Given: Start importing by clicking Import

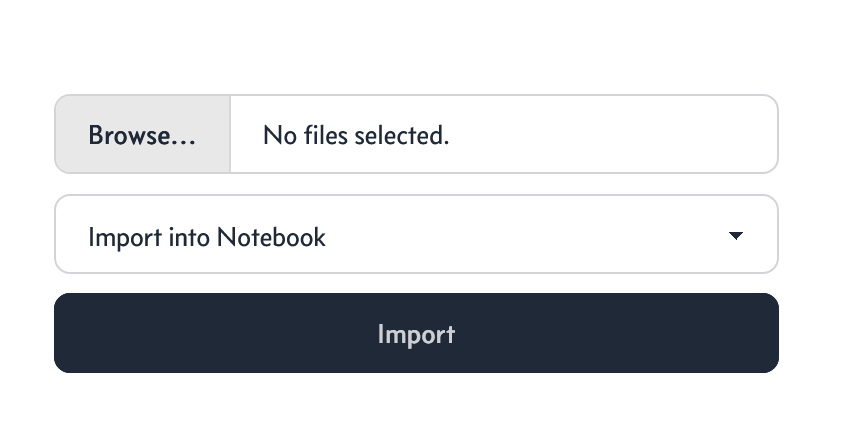Looking at the screenshot, I should 416,333.
